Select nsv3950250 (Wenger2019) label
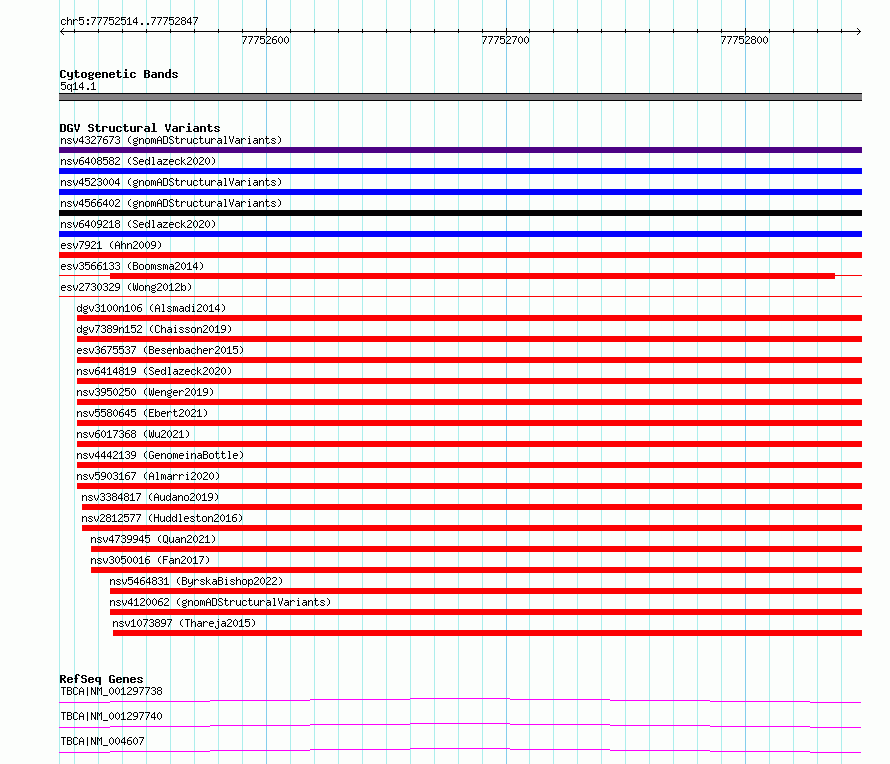The height and width of the screenshot is (764, 890). 145,392
